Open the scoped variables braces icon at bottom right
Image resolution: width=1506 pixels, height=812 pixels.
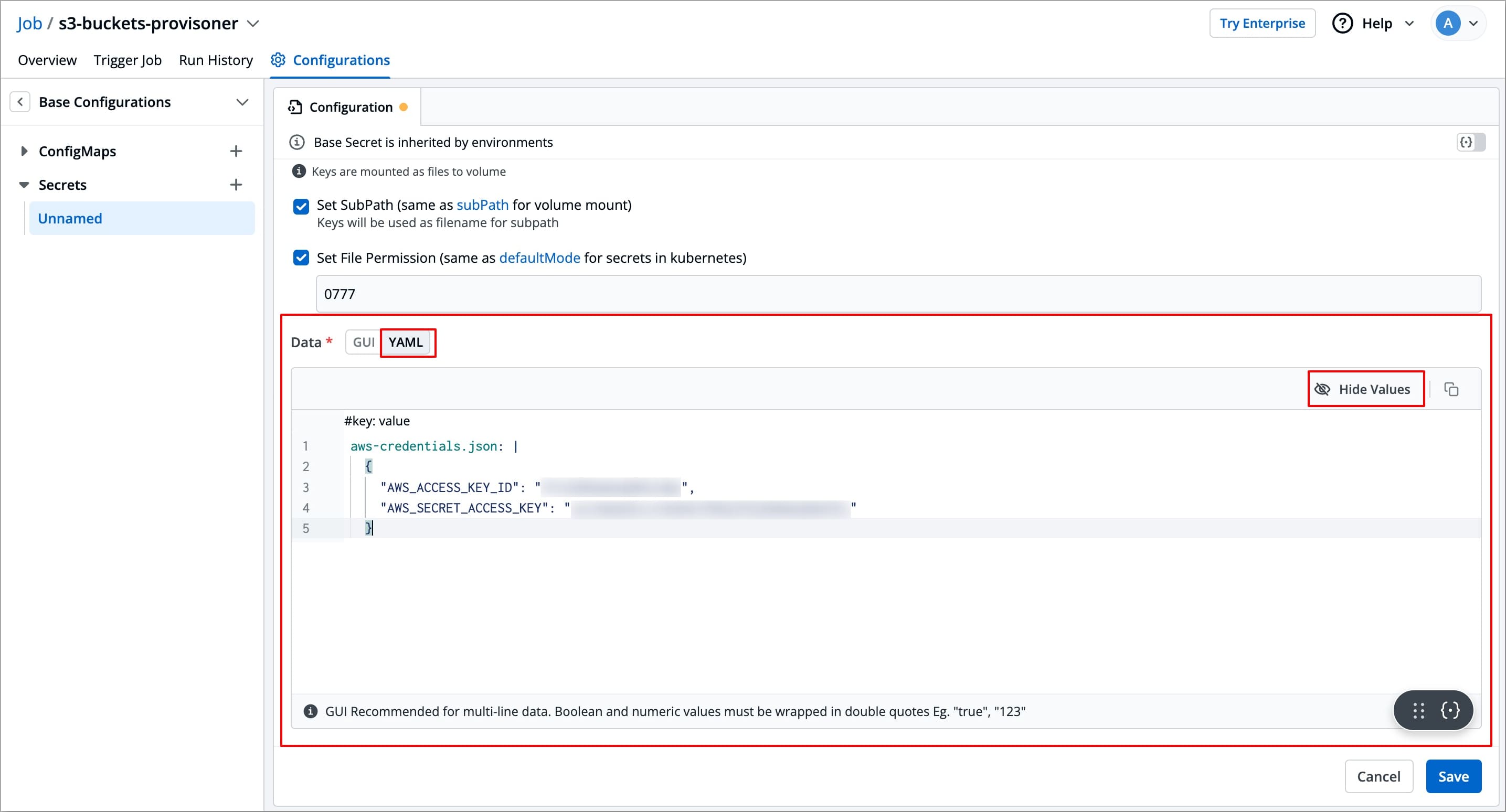coord(1450,710)
